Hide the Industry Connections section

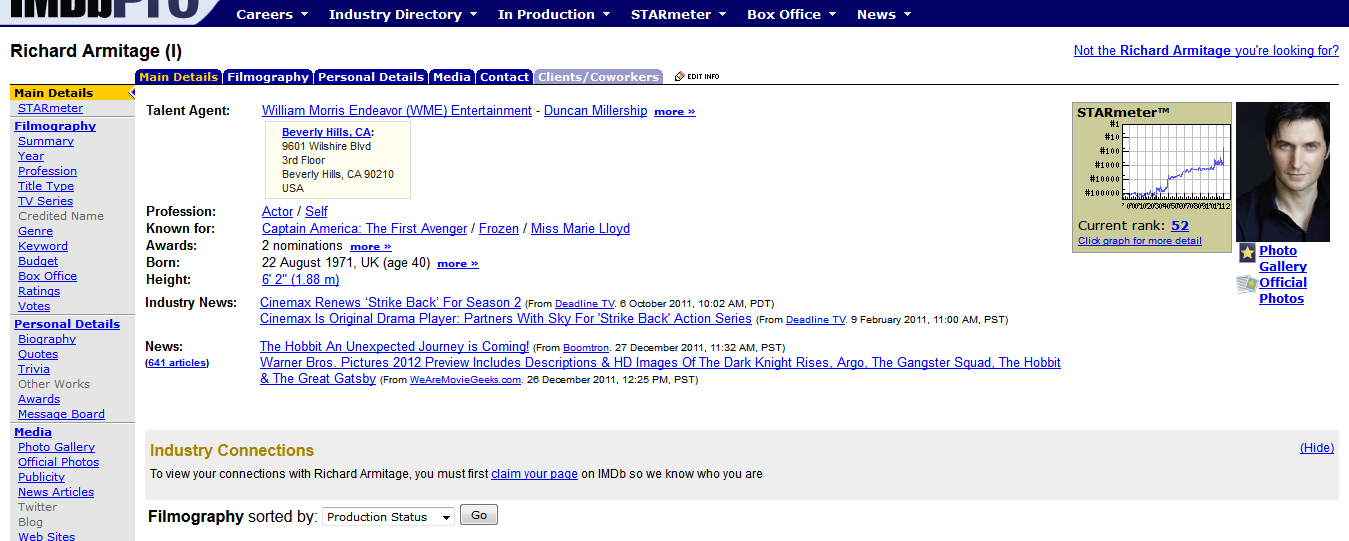(x=1316, y=448)
